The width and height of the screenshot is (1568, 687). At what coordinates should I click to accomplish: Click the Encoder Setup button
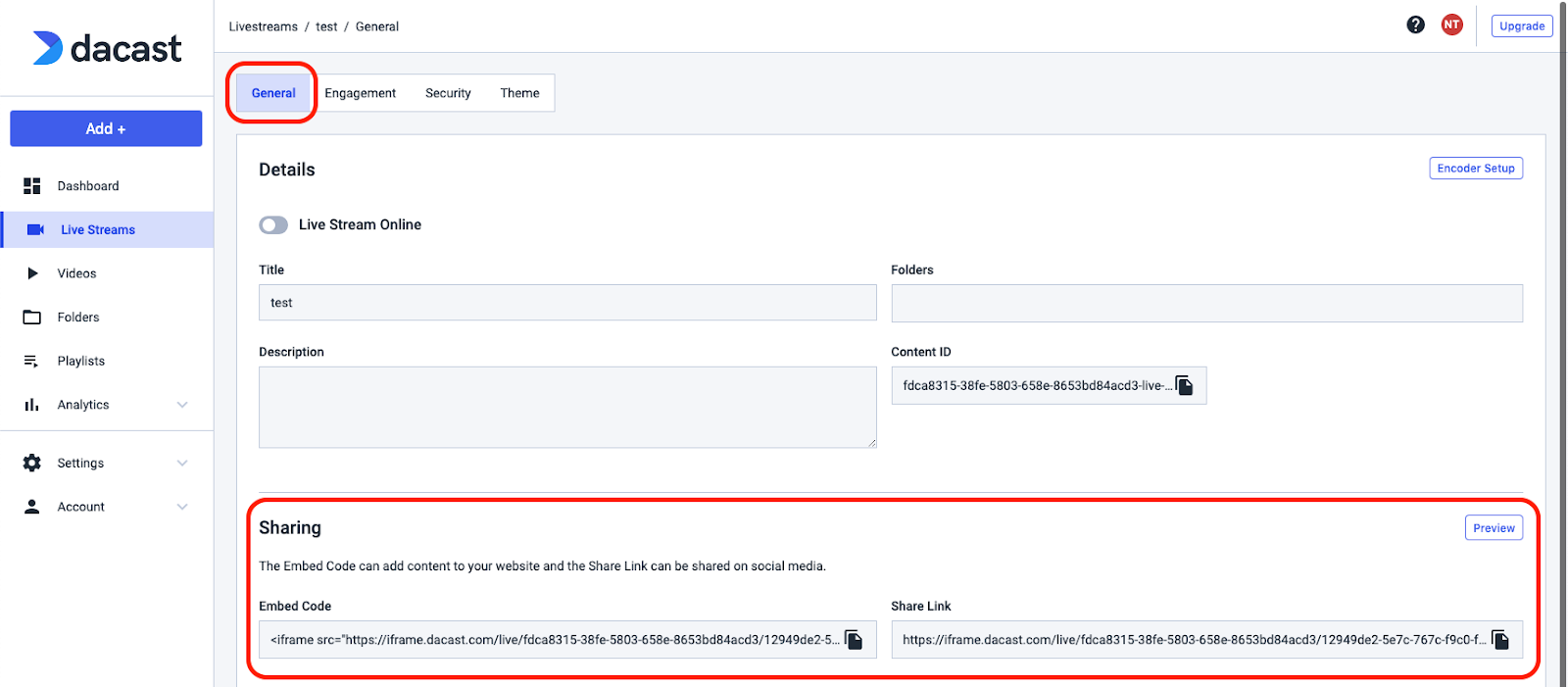click(x=1475, y=169)
